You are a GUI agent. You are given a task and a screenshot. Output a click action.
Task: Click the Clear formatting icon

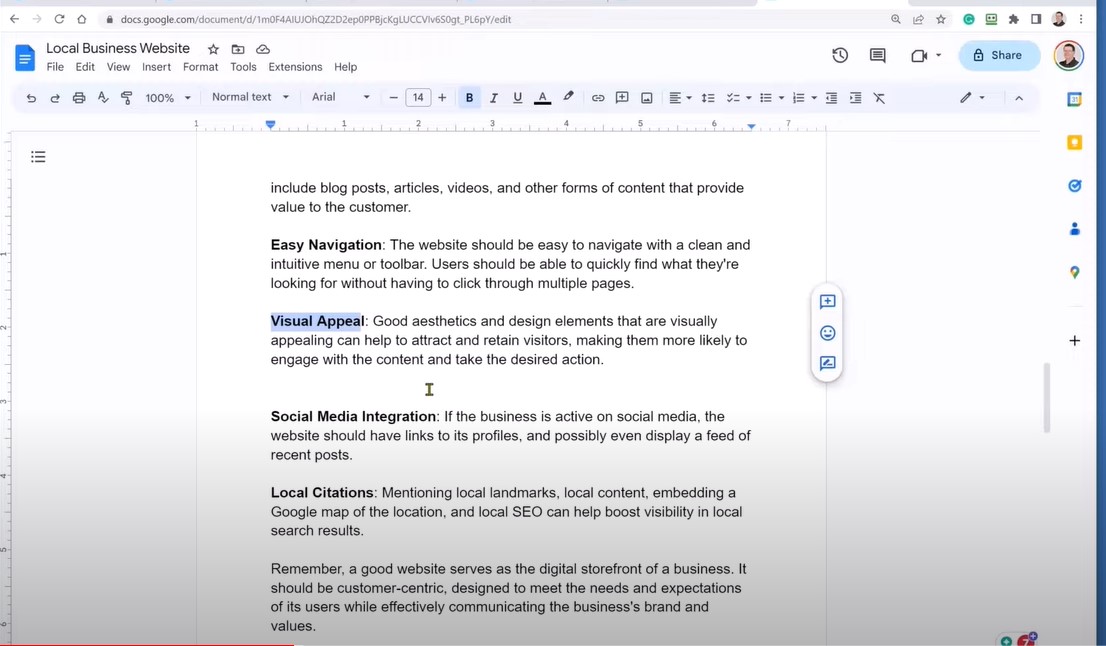(880, 98)
